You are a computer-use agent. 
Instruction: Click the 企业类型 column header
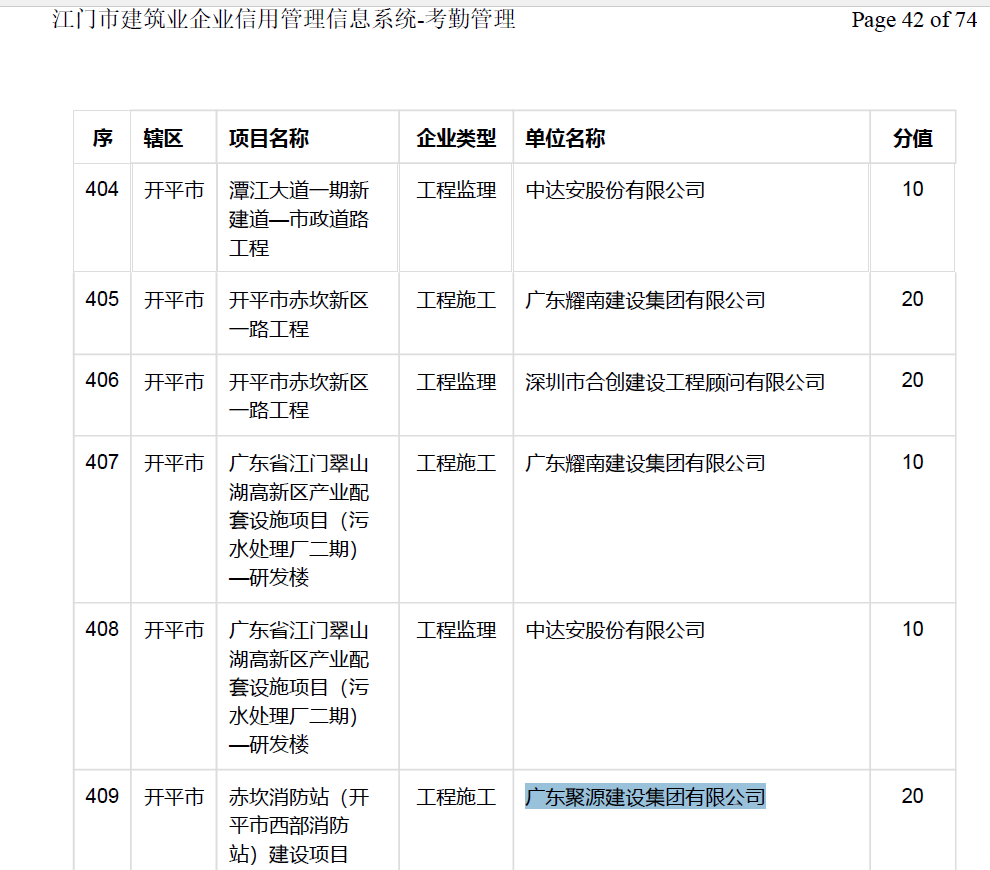pos(456,138)
